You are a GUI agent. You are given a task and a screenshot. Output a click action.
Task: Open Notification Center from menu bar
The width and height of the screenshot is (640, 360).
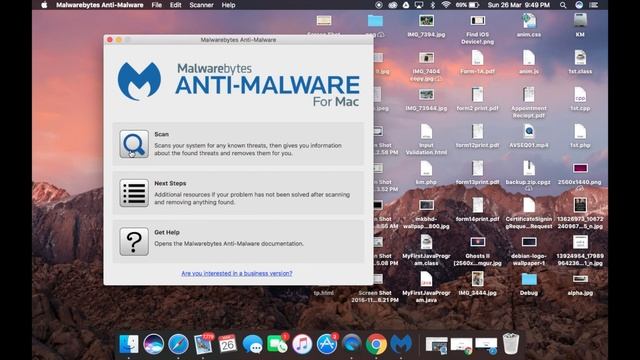point(593,5)
